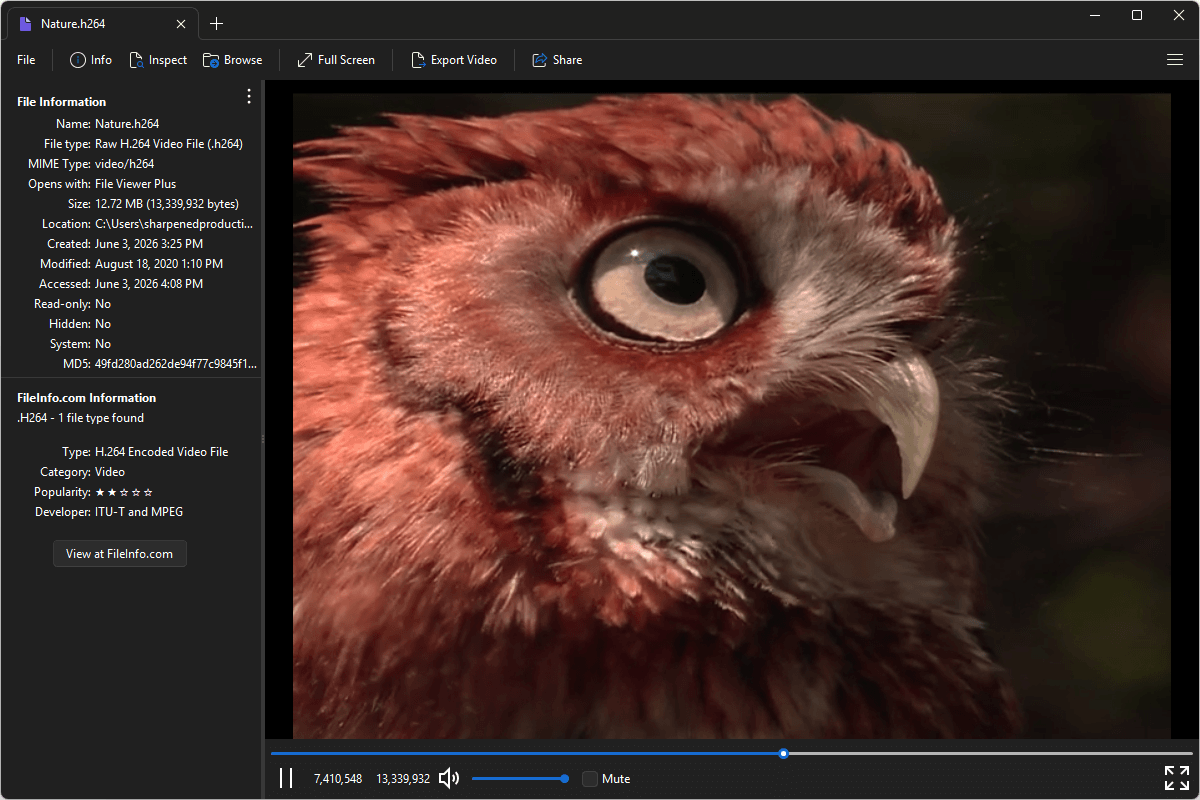Open a new tab with plus button

point(216,23)
